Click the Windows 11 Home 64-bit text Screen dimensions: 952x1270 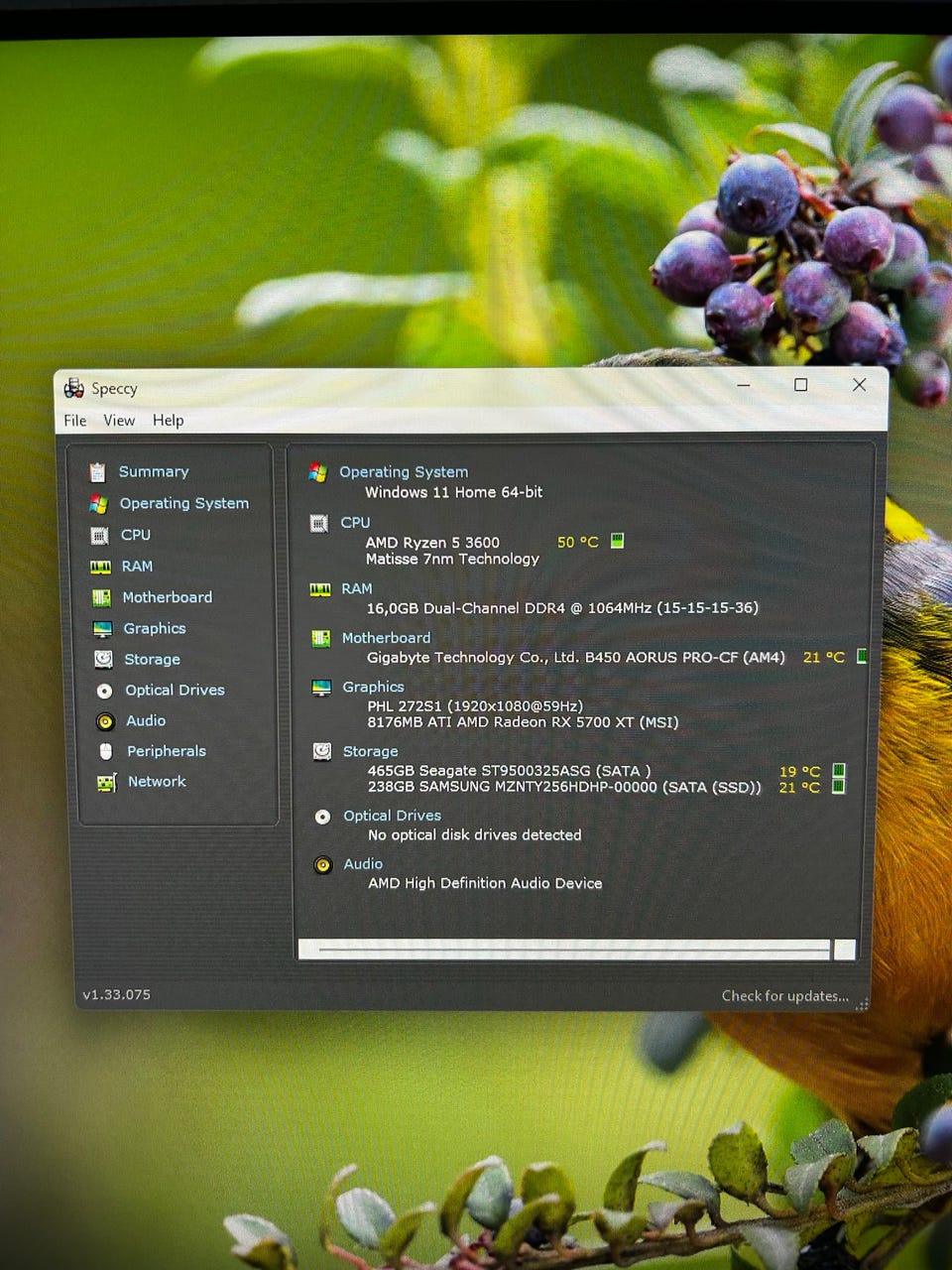[454, 492]
